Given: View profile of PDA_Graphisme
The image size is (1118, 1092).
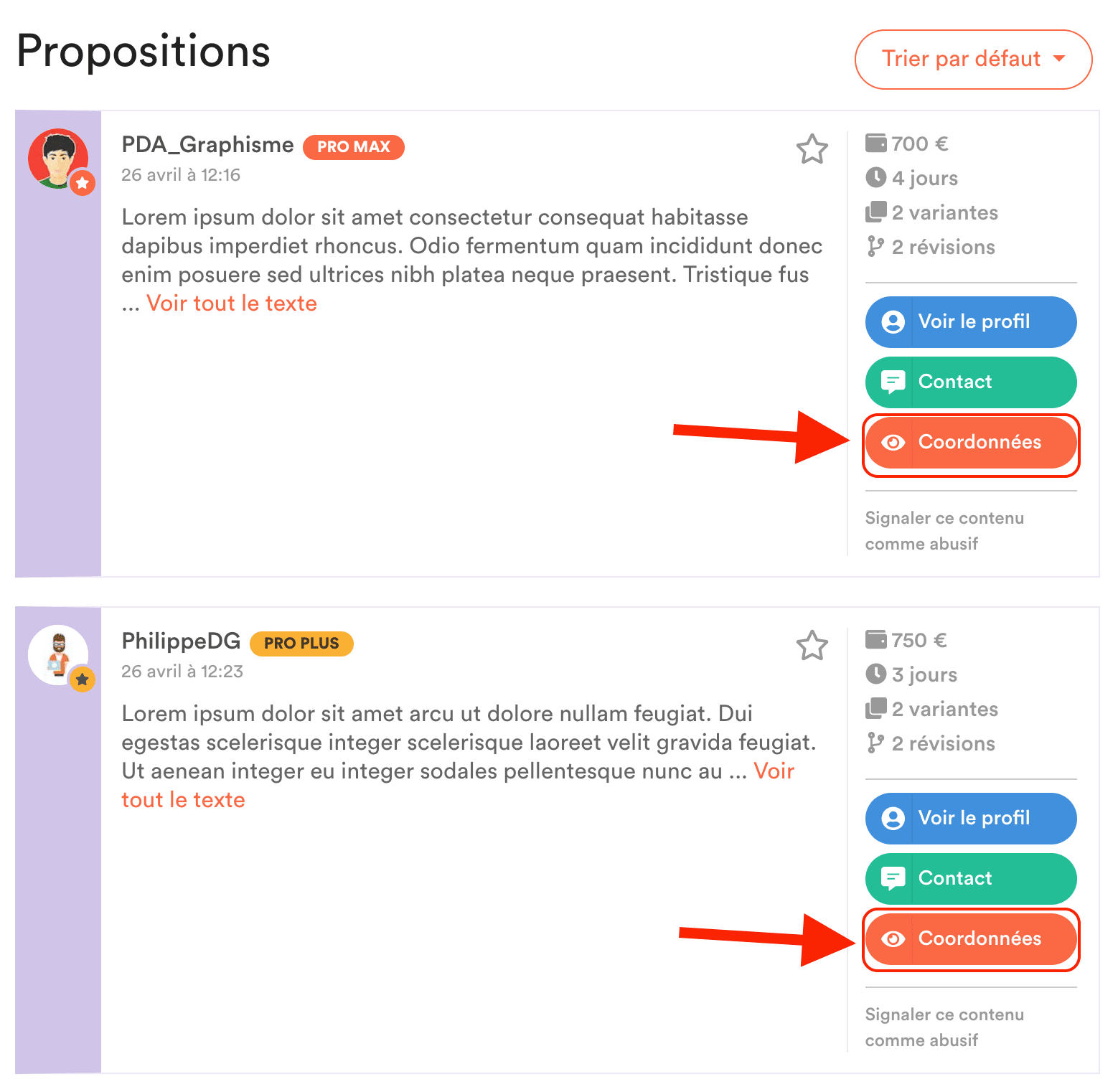Looking at the screenshot, I should (x=971, y=322).
